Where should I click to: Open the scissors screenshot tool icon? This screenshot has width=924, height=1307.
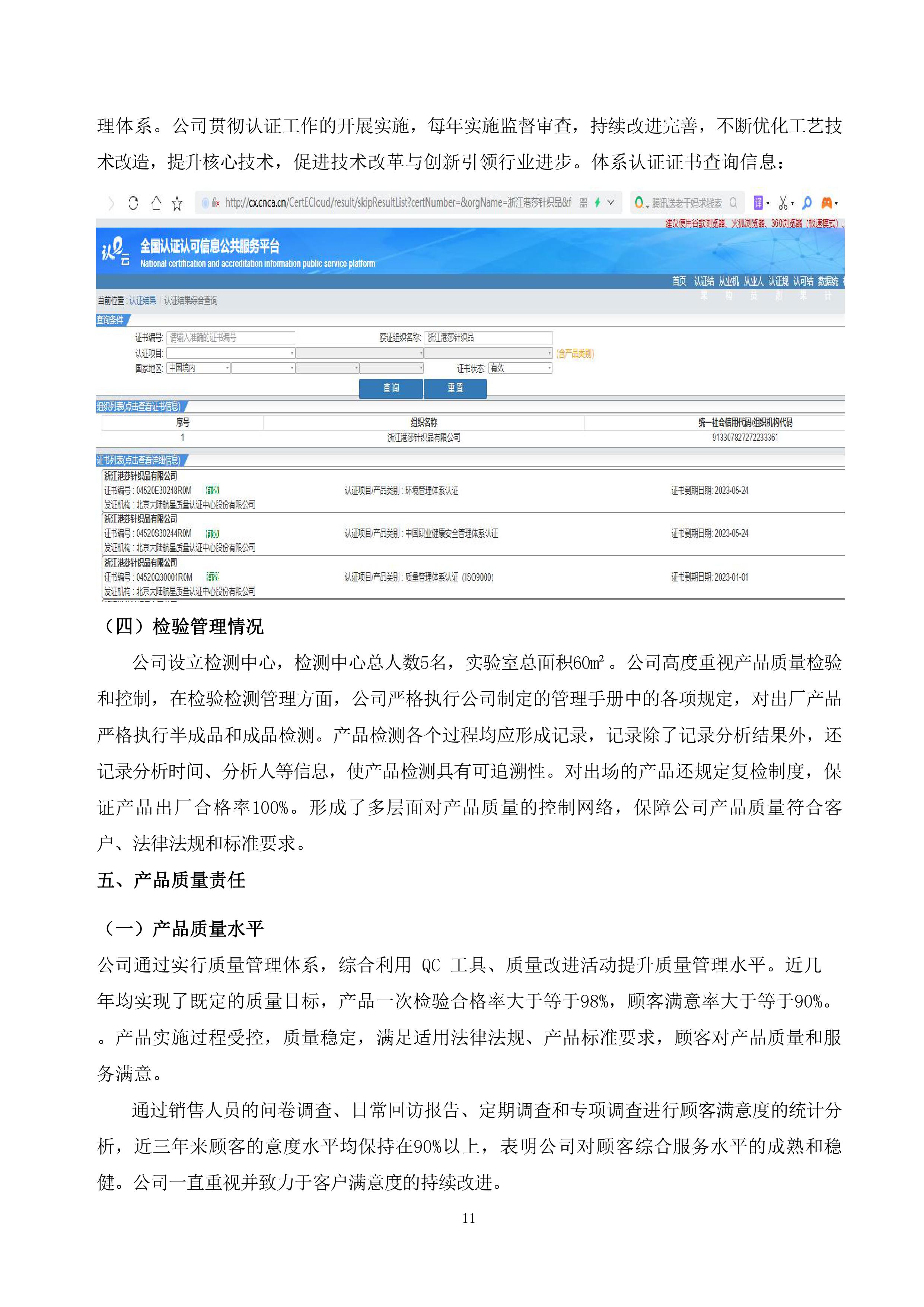click(x=784, y=203)
